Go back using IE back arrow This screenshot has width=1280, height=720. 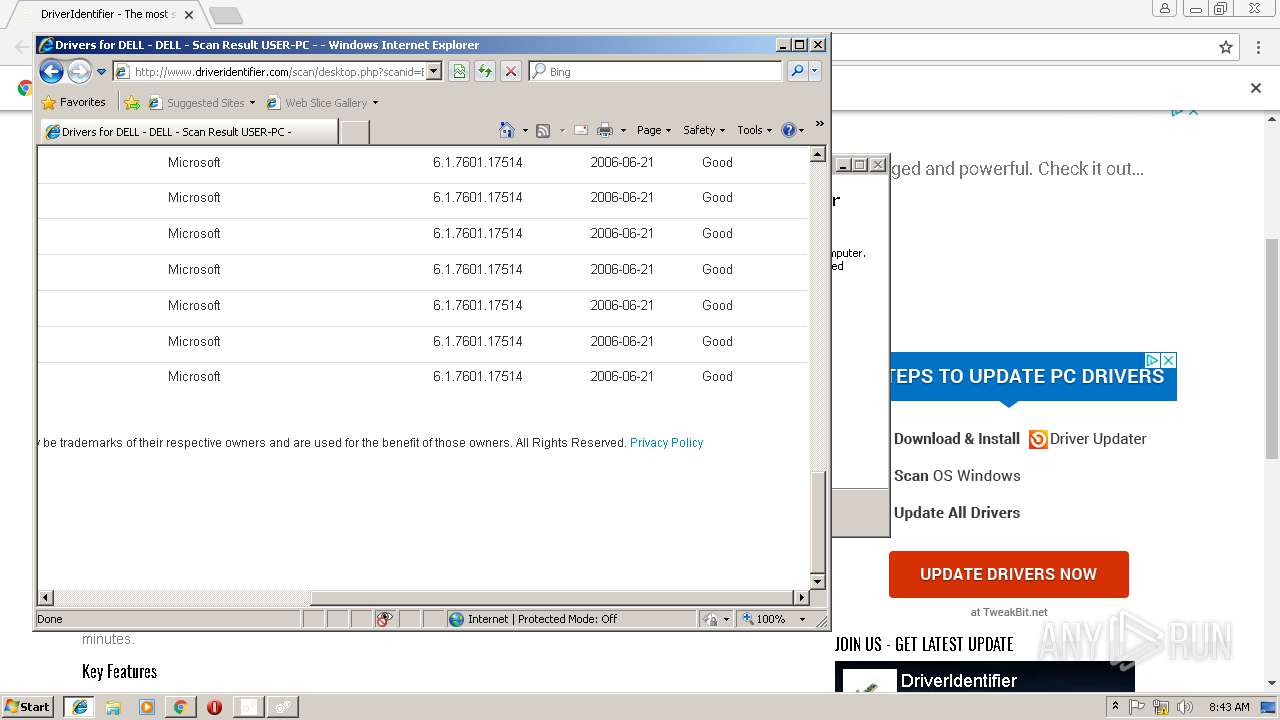52,72
